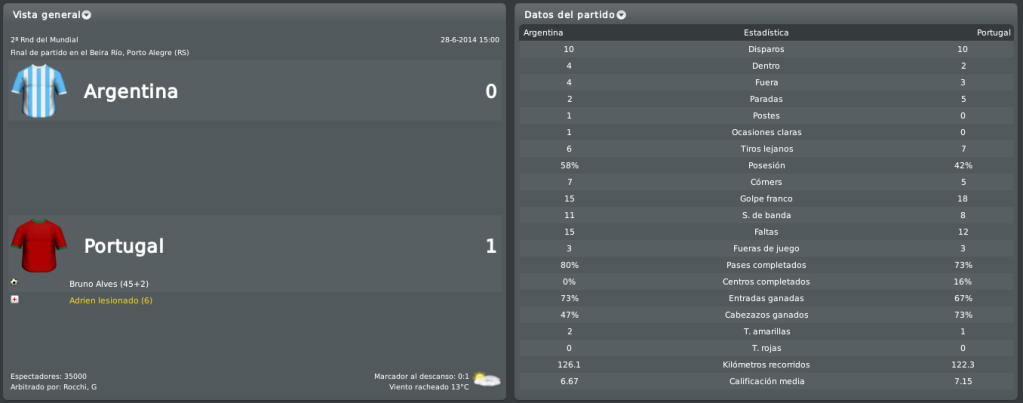Open the Argentina team name link
Image resolution: width=1023 pixels, height=403 pixels.
(130, 91)
